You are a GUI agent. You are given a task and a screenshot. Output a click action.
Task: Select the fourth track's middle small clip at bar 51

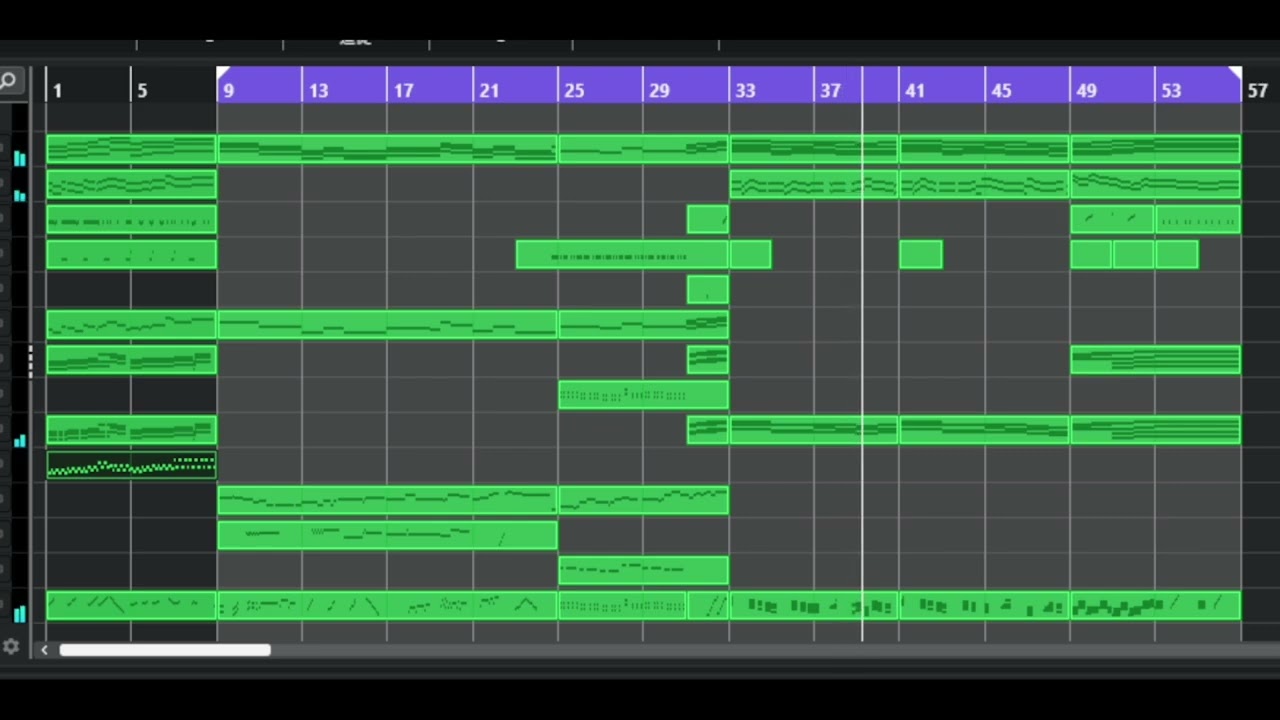click(1134, 255)
